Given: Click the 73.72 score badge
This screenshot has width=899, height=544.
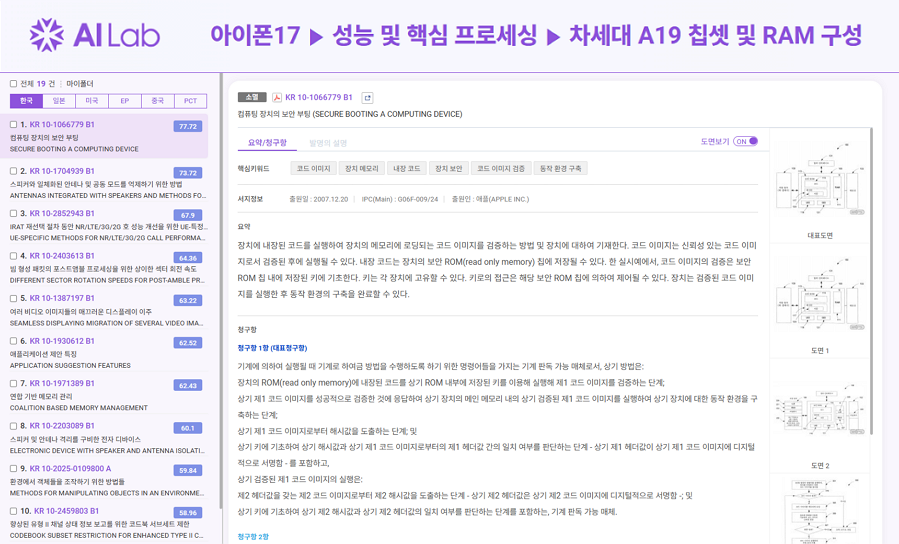Looking at the screenshot, I should 187,173.
